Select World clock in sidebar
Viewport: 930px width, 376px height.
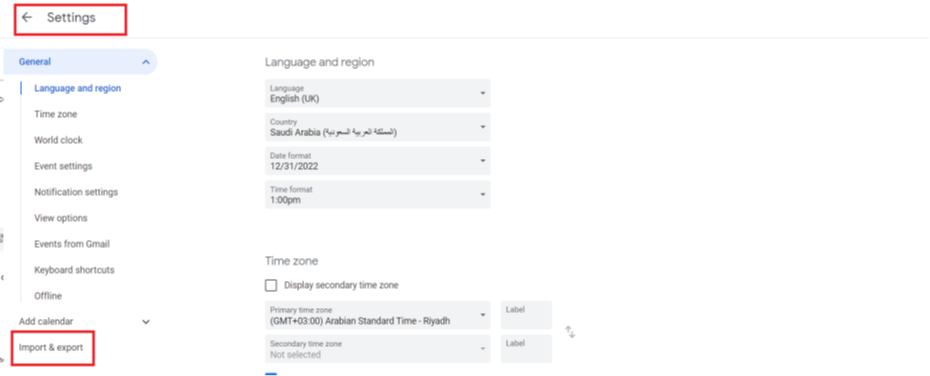click(58, 141)
